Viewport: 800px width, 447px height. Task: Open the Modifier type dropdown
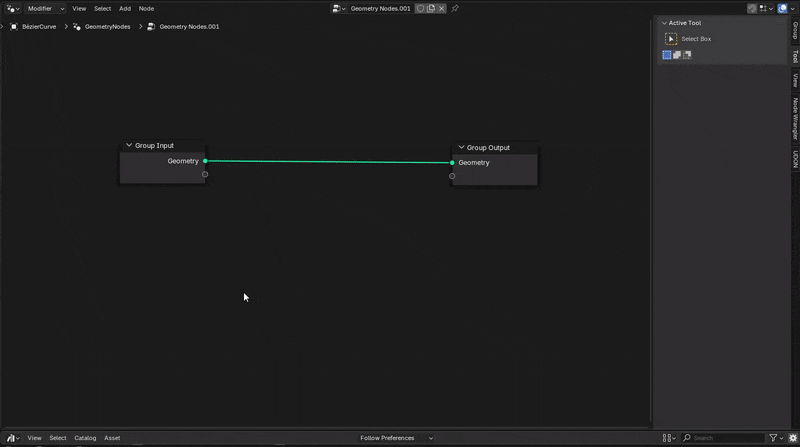point(46,8)
